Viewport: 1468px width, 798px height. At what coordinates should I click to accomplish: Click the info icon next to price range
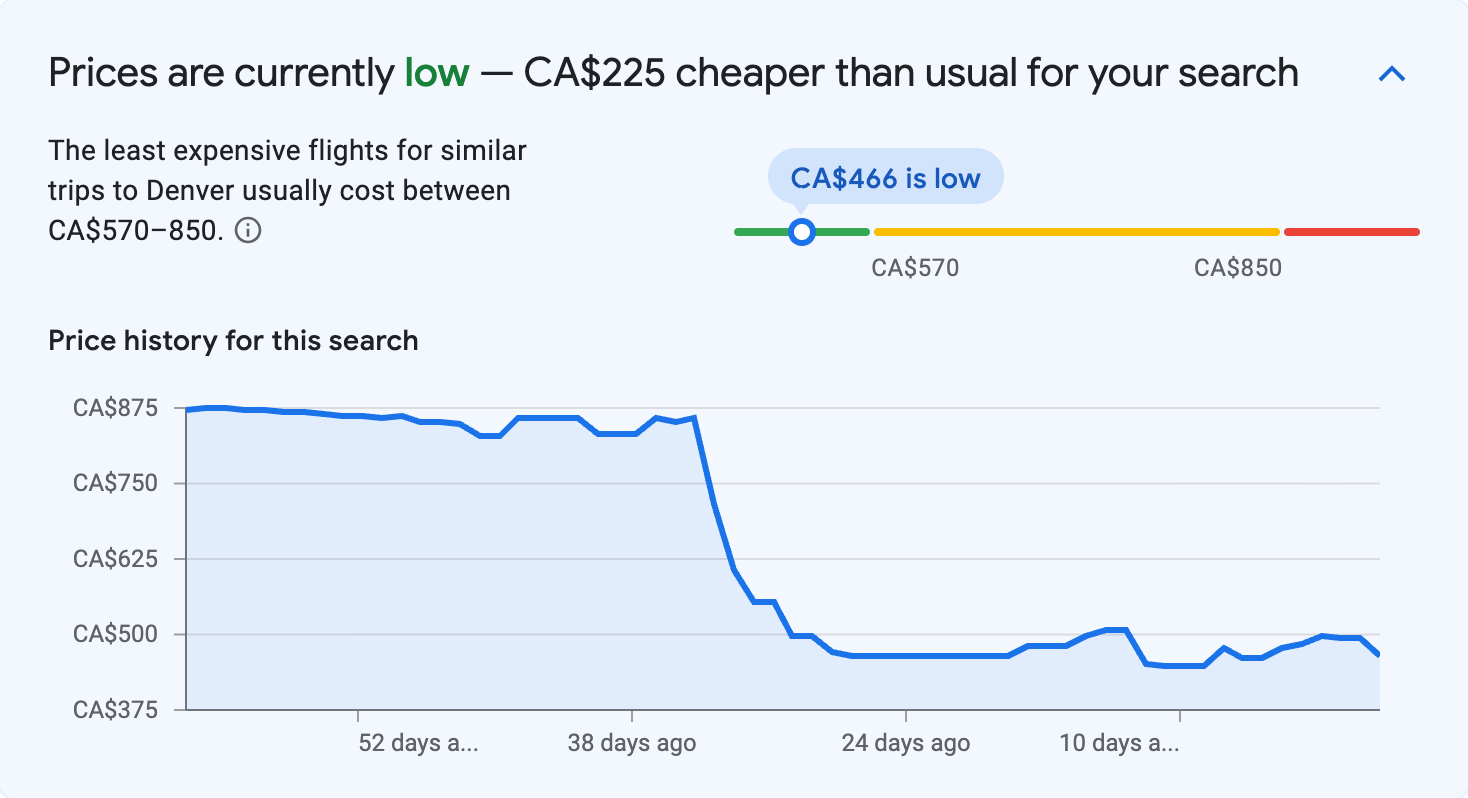(x=249, y=230)
